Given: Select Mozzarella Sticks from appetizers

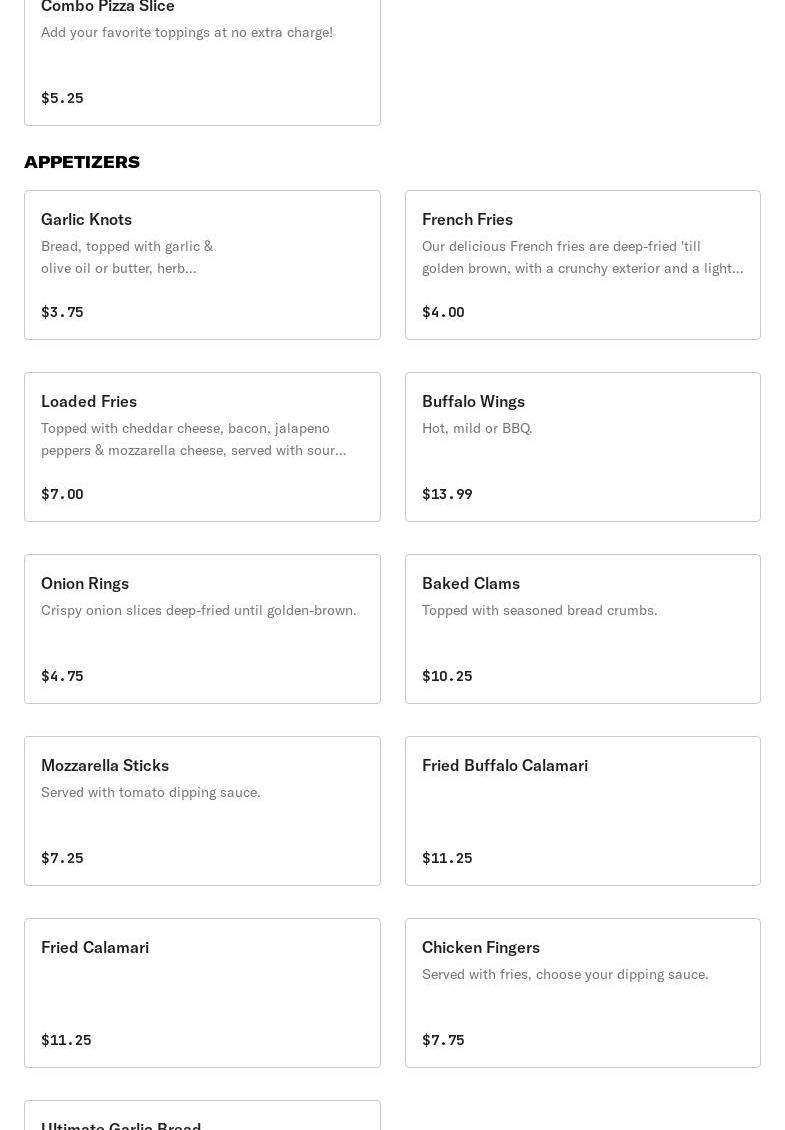Looking at the screenshot, I should click(202, 810).
